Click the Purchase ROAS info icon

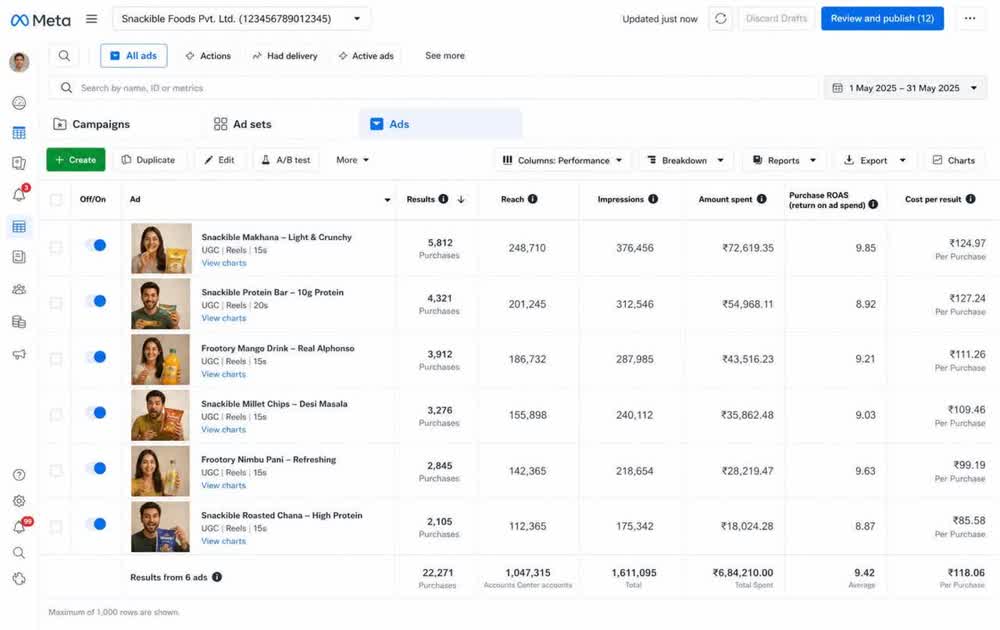point(873,204)
